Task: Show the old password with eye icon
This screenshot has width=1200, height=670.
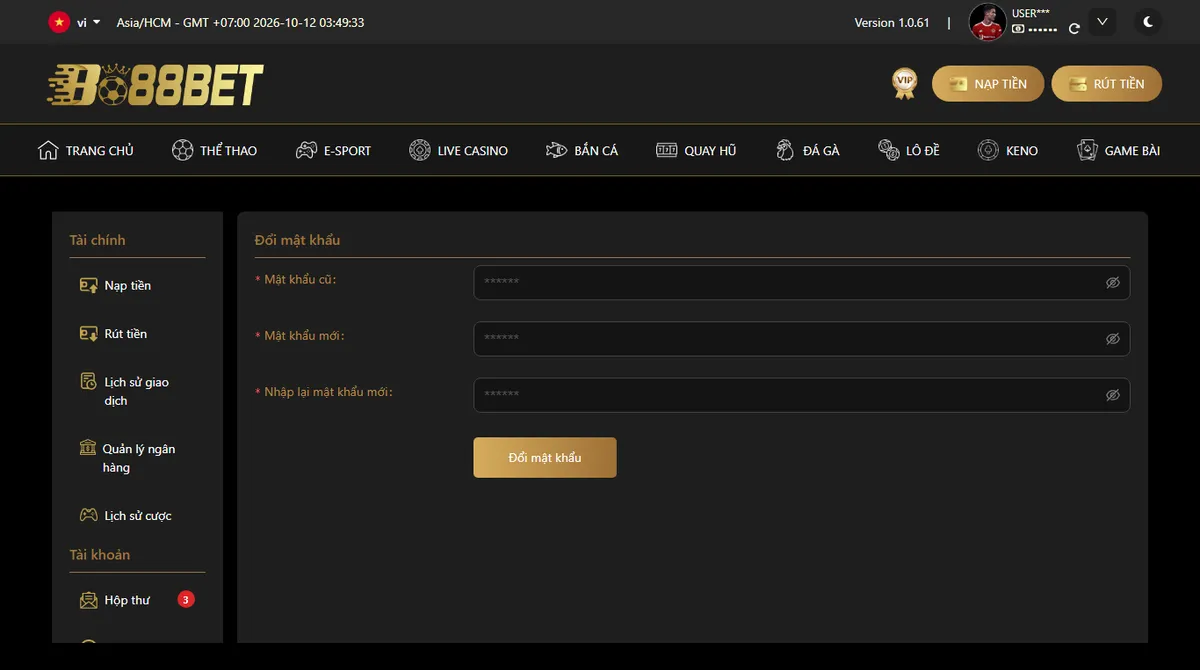Action: [x=1112, y=283]
